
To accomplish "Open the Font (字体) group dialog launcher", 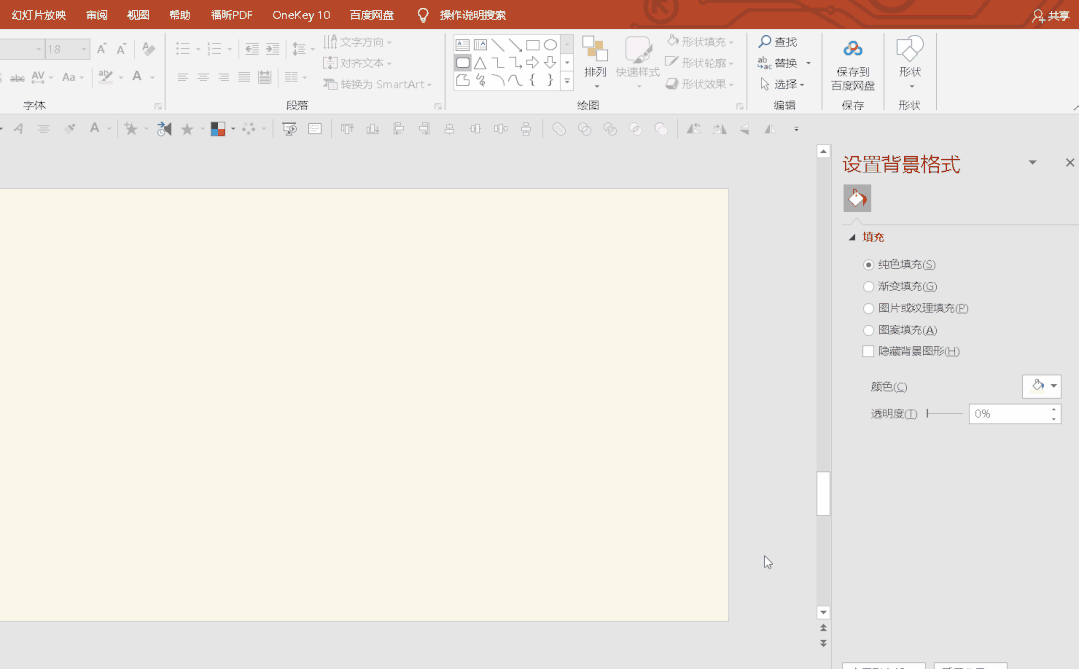I will [x=158, y=106].
